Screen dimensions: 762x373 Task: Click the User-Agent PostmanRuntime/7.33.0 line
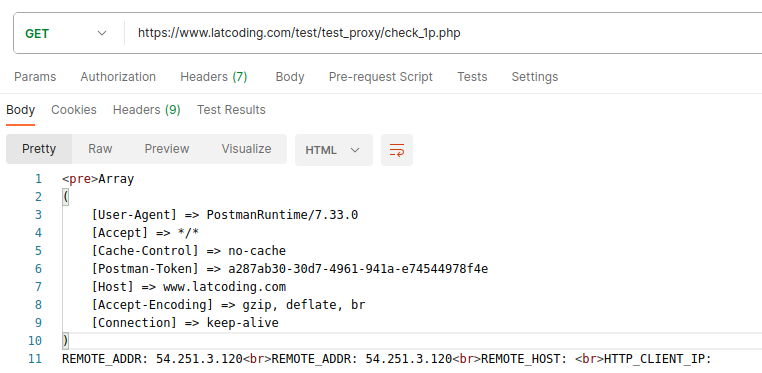pyautogui.click(x=225, y=215)
